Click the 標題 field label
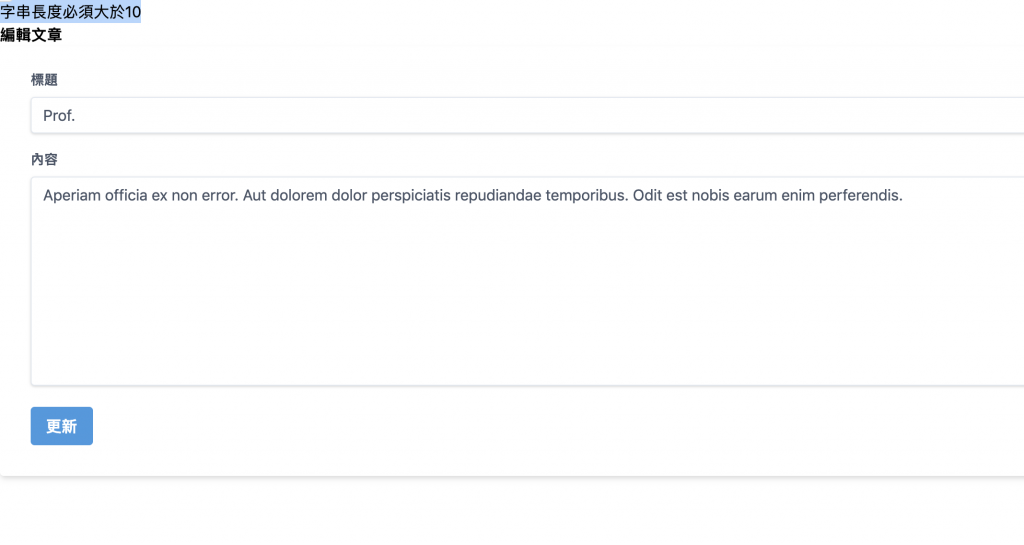Image resolution: width=1024 pixels, height=545 pixels. point(44,80)
